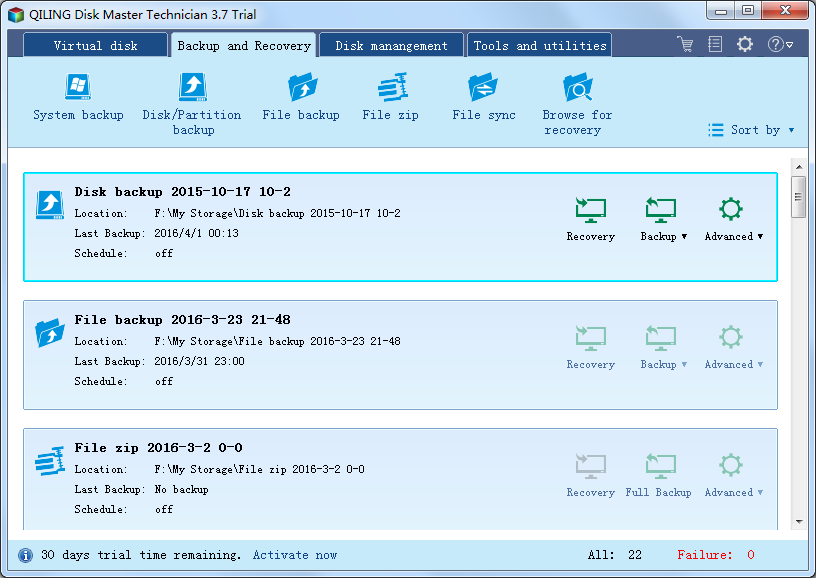816x578 pixels.
Task: Select the 'Disk backup 2015-10-17 10-2' title
Action: click(x=183, y=191)
